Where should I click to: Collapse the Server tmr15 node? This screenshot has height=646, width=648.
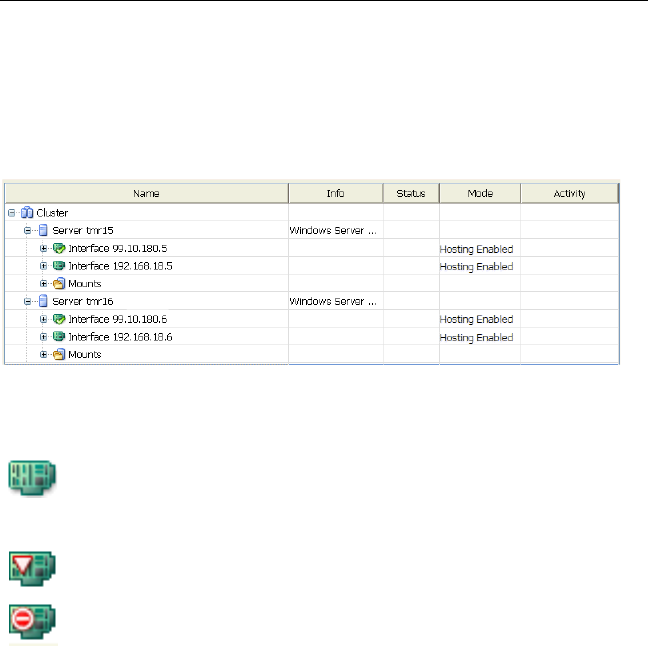point(28,231)
